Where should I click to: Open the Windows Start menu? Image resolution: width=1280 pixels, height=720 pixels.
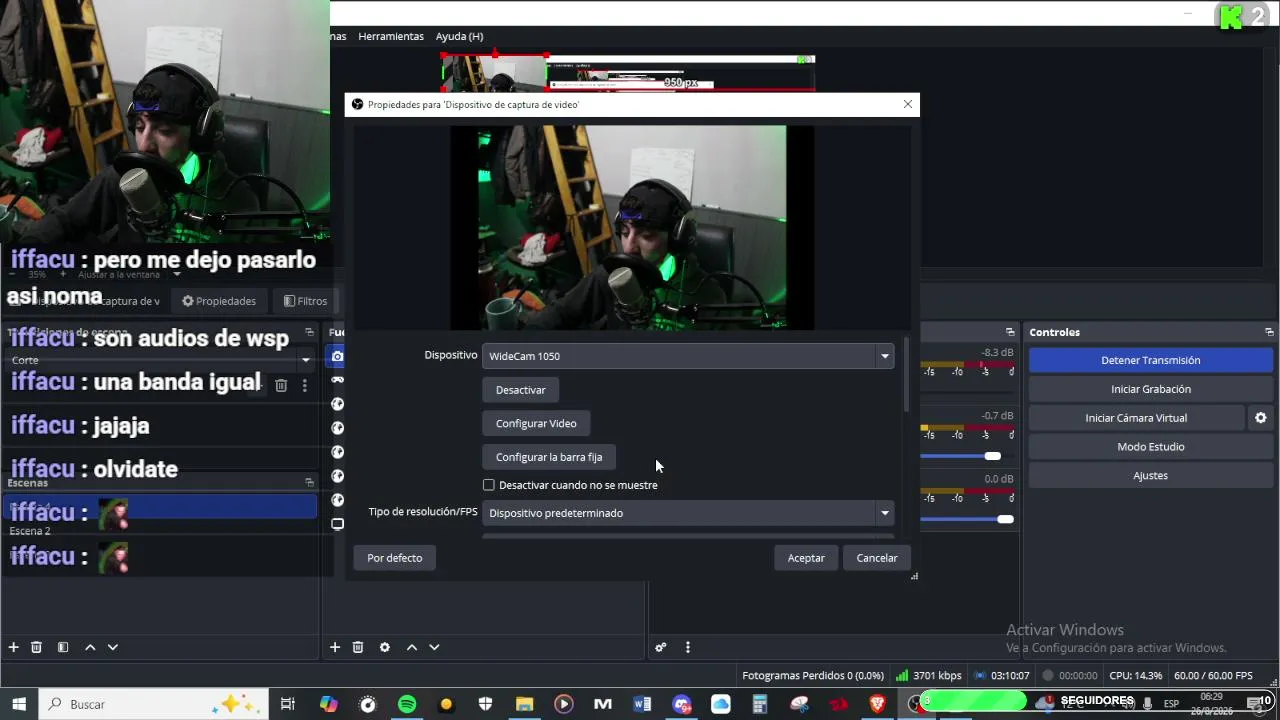click(19, 704)
